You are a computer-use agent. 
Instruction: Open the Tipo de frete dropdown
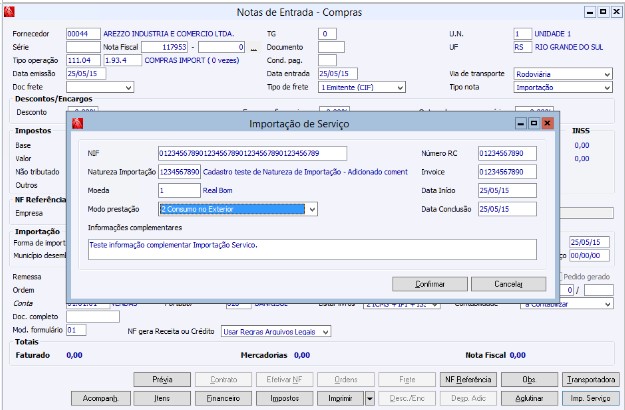click(x=400, y=87)
